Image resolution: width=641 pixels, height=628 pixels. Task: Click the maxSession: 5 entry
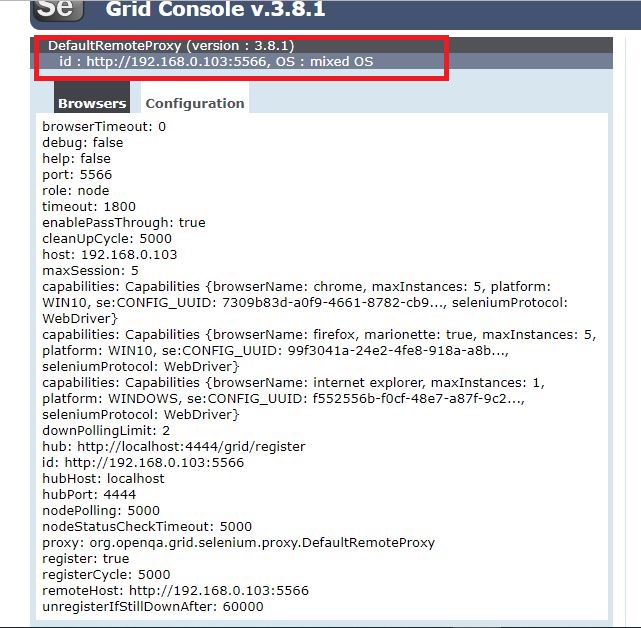point(90,270)
